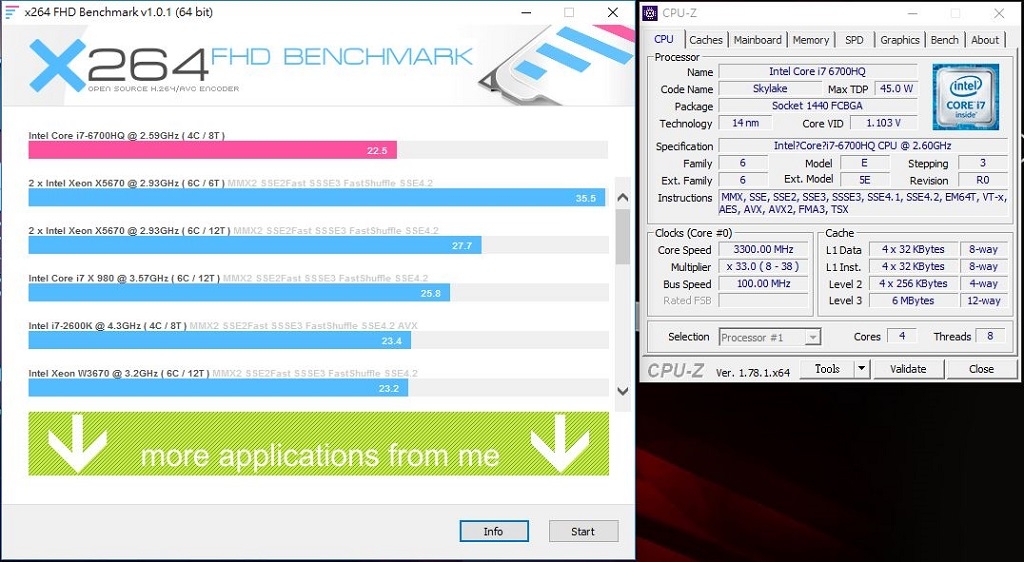The width and height of the screenshot is (1024, 562).
Task: Select 'Intel Core i7 X 980 @ 3.57GHz' label
Action: (x=124, y=278)
